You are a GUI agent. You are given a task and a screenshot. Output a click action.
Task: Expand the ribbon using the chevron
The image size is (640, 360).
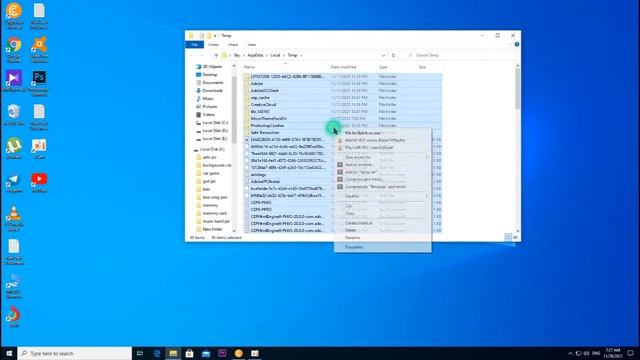[509, 44]
